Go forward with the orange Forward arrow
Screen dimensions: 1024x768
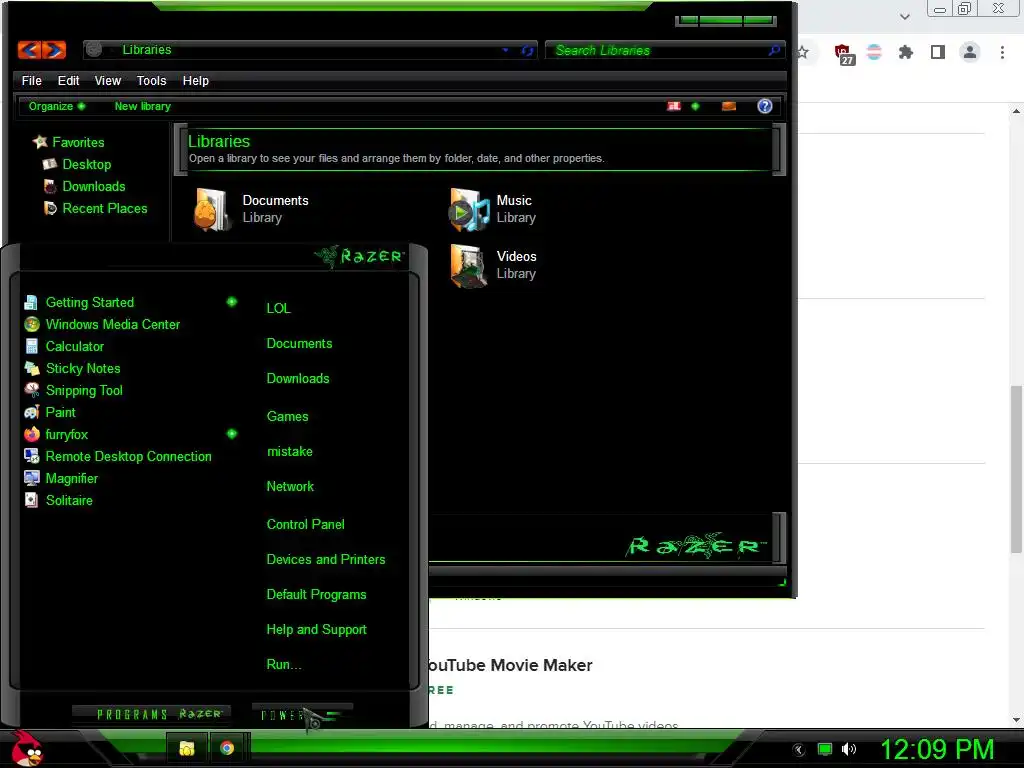pos(54,50)
